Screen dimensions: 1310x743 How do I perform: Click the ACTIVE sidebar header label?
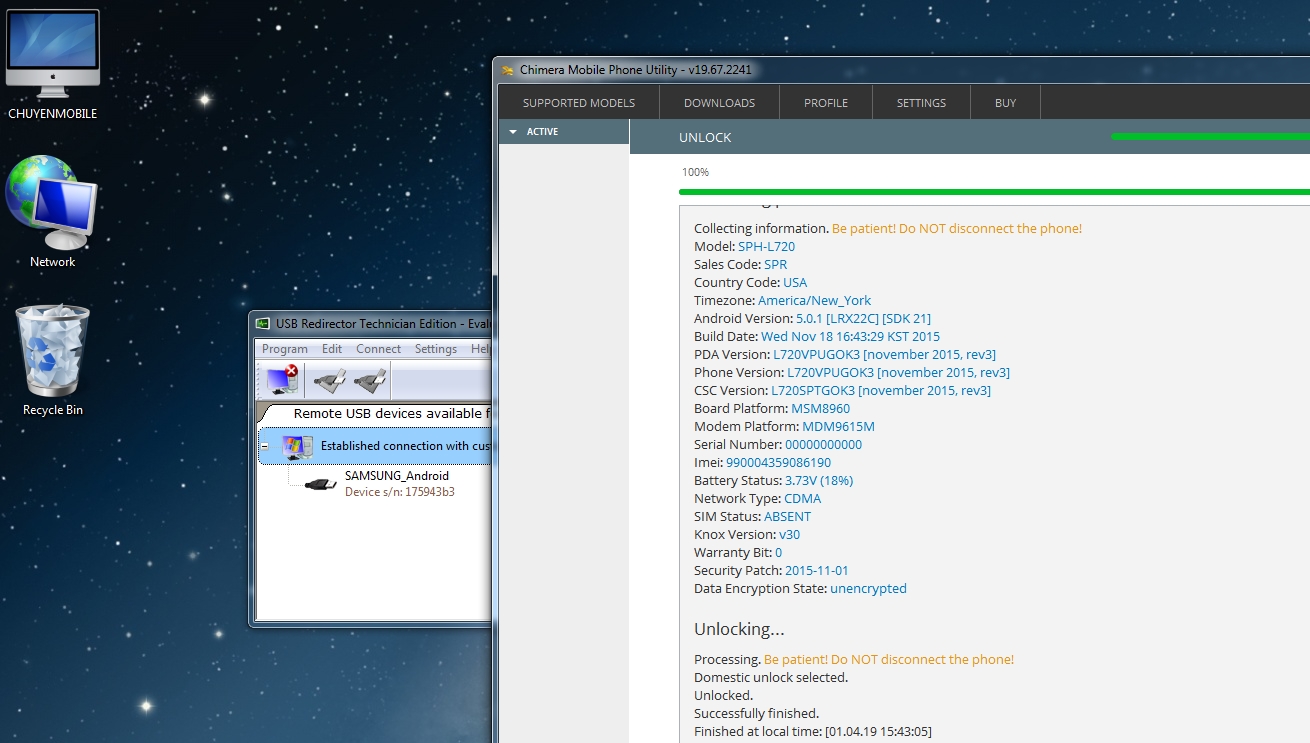(543, 132)
